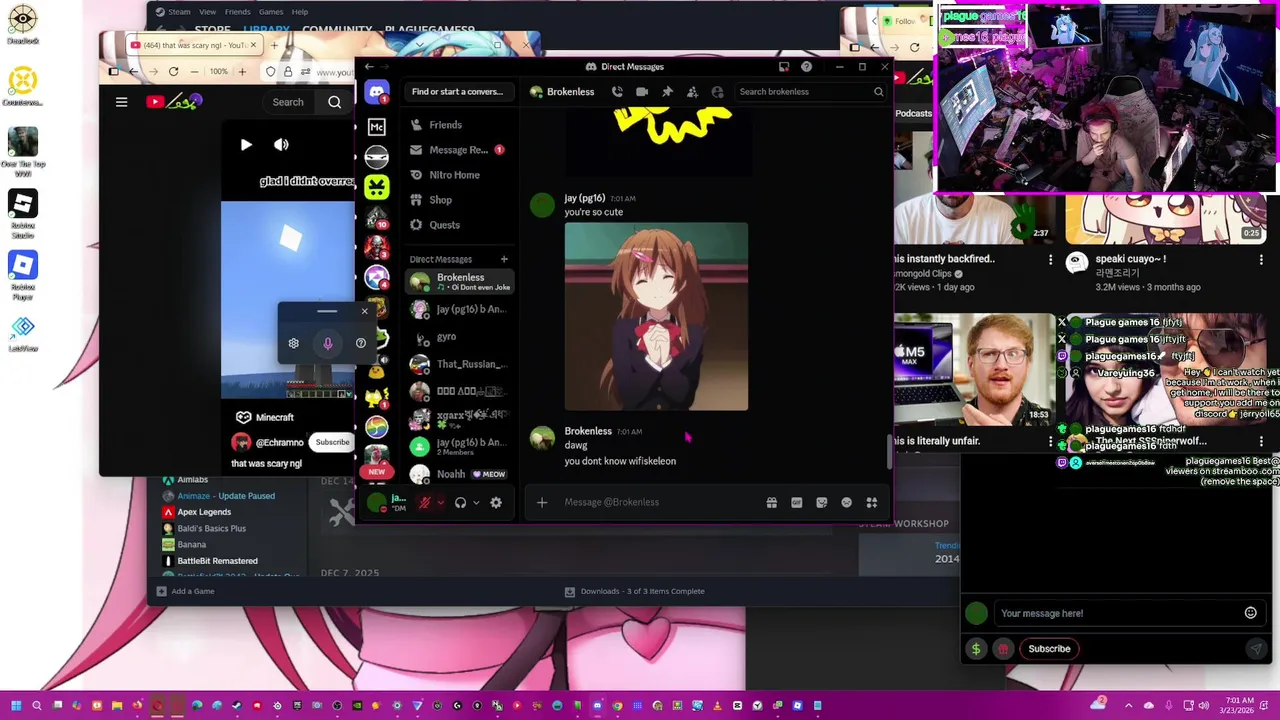Open YouTube hamburger guide menu
The image size is (1280, 720).
pyautogui.click(x=121, y=102)
